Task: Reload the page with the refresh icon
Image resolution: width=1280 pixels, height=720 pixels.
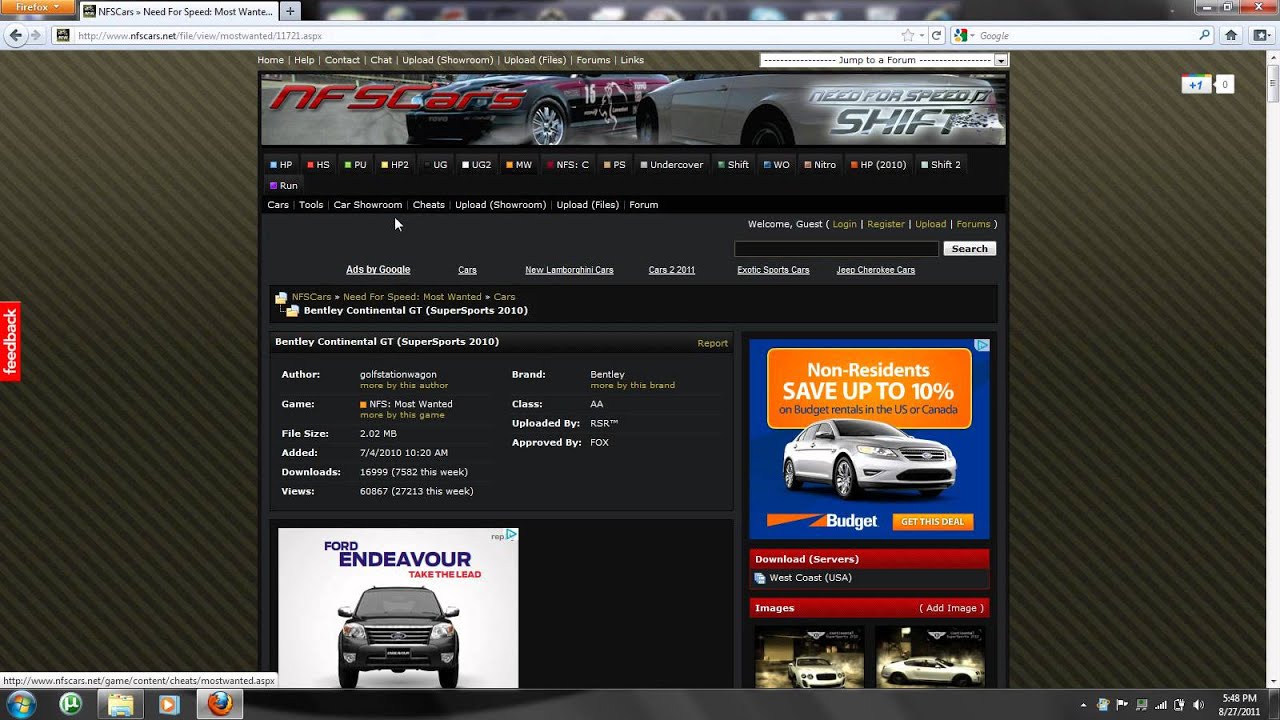Action: [937, 35]
